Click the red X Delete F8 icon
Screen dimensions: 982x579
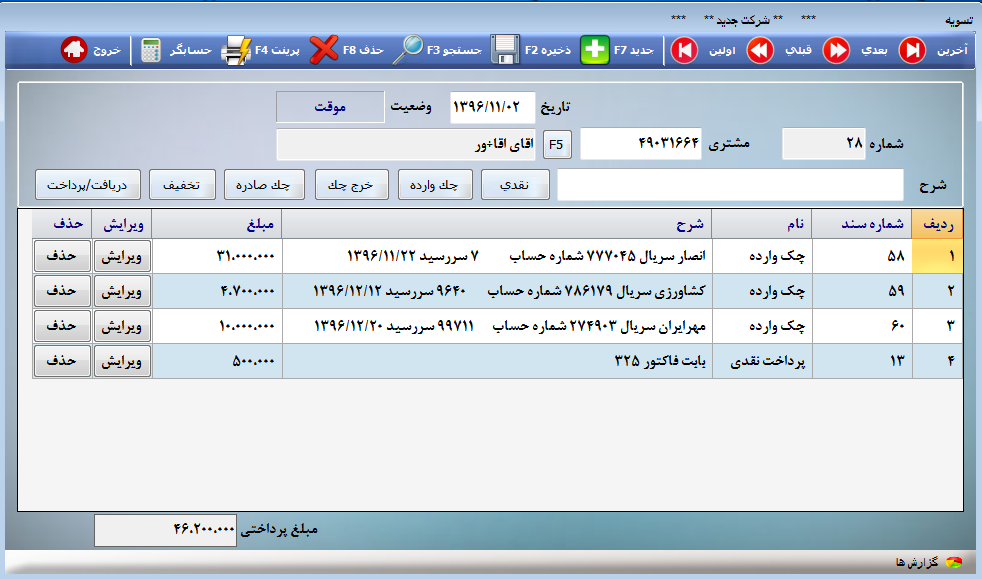tap(324, 50)
